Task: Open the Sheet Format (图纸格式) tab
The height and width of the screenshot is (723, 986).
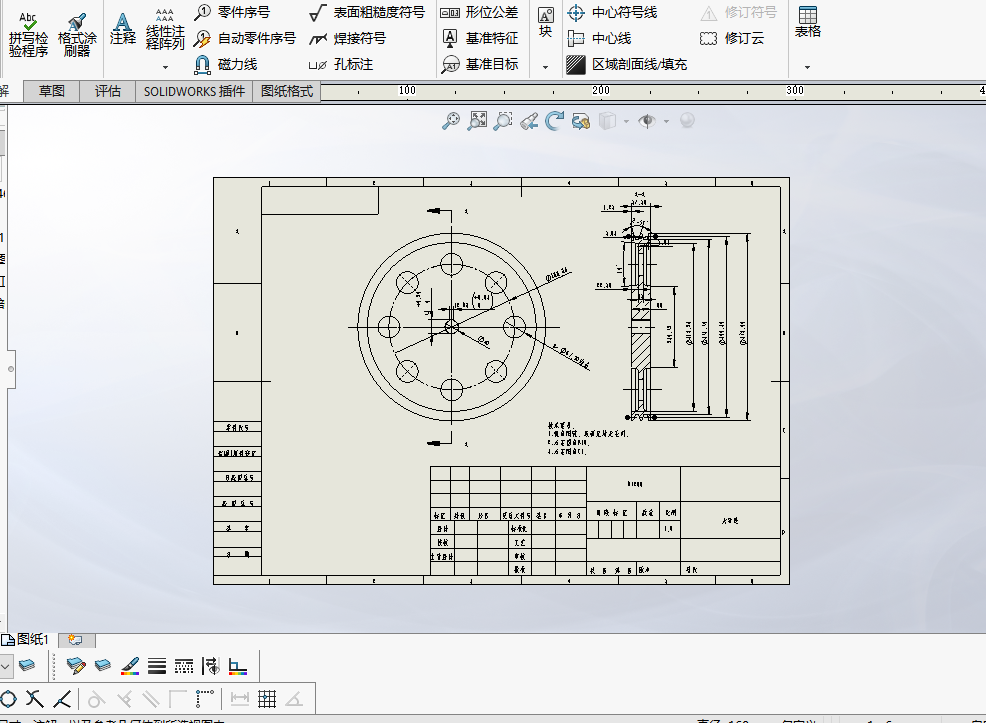Action: [x=287, y=91]
